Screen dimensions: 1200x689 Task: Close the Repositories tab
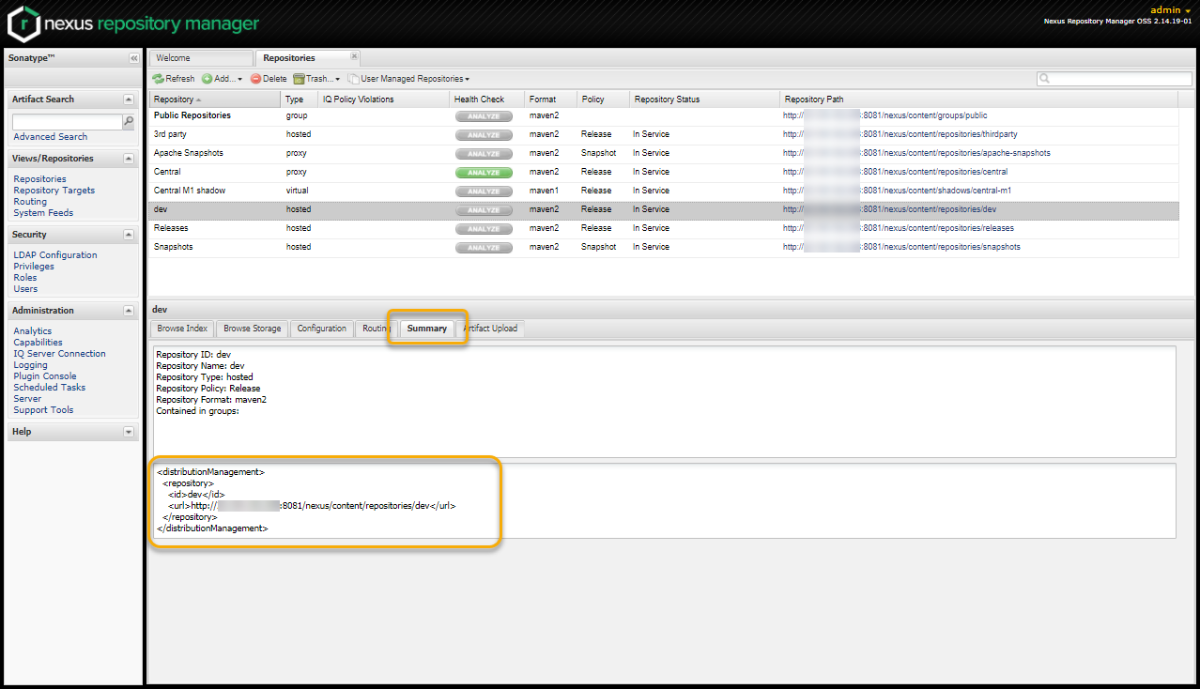tap(354, 56)
